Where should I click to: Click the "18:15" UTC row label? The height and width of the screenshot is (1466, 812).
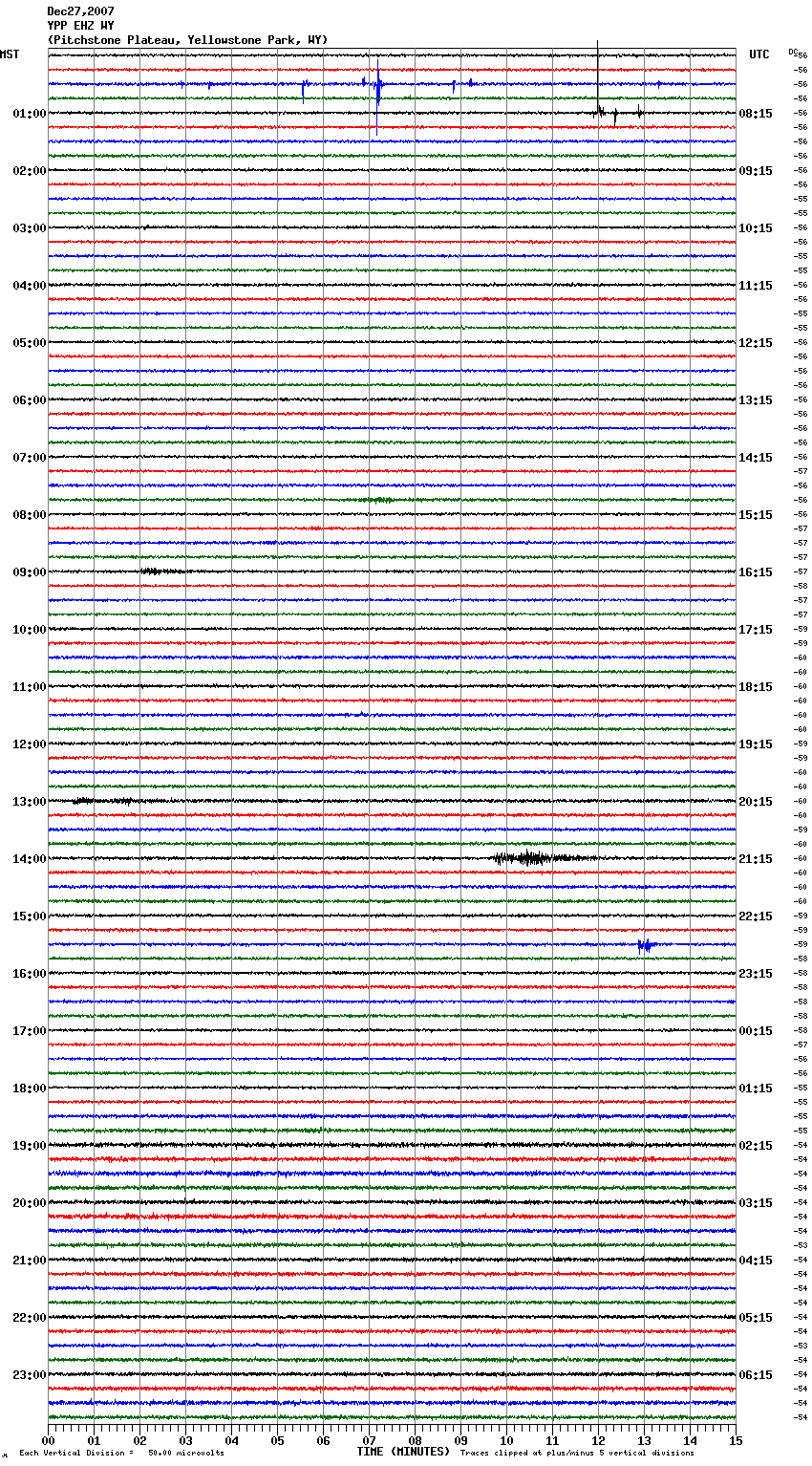point(756,687)
